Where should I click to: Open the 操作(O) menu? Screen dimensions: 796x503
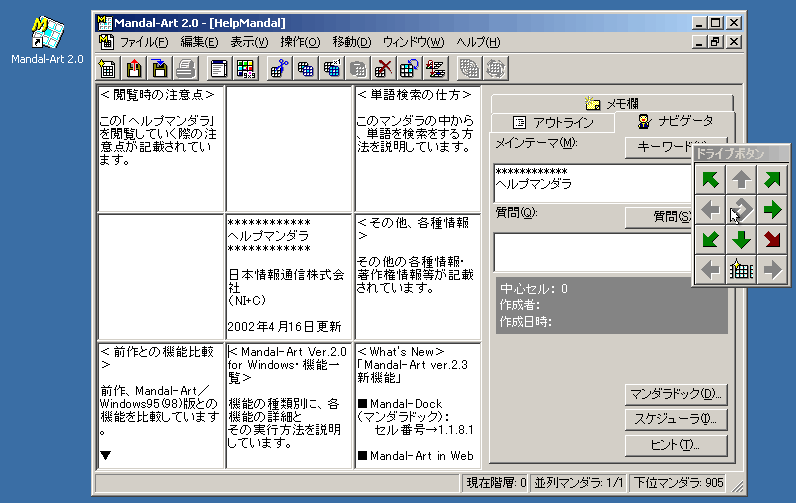[x=300, y=42]
